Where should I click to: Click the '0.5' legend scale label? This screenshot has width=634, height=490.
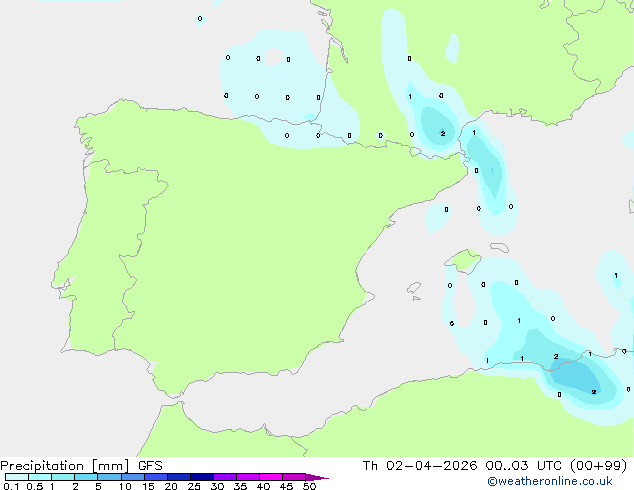tap(35, 486)
